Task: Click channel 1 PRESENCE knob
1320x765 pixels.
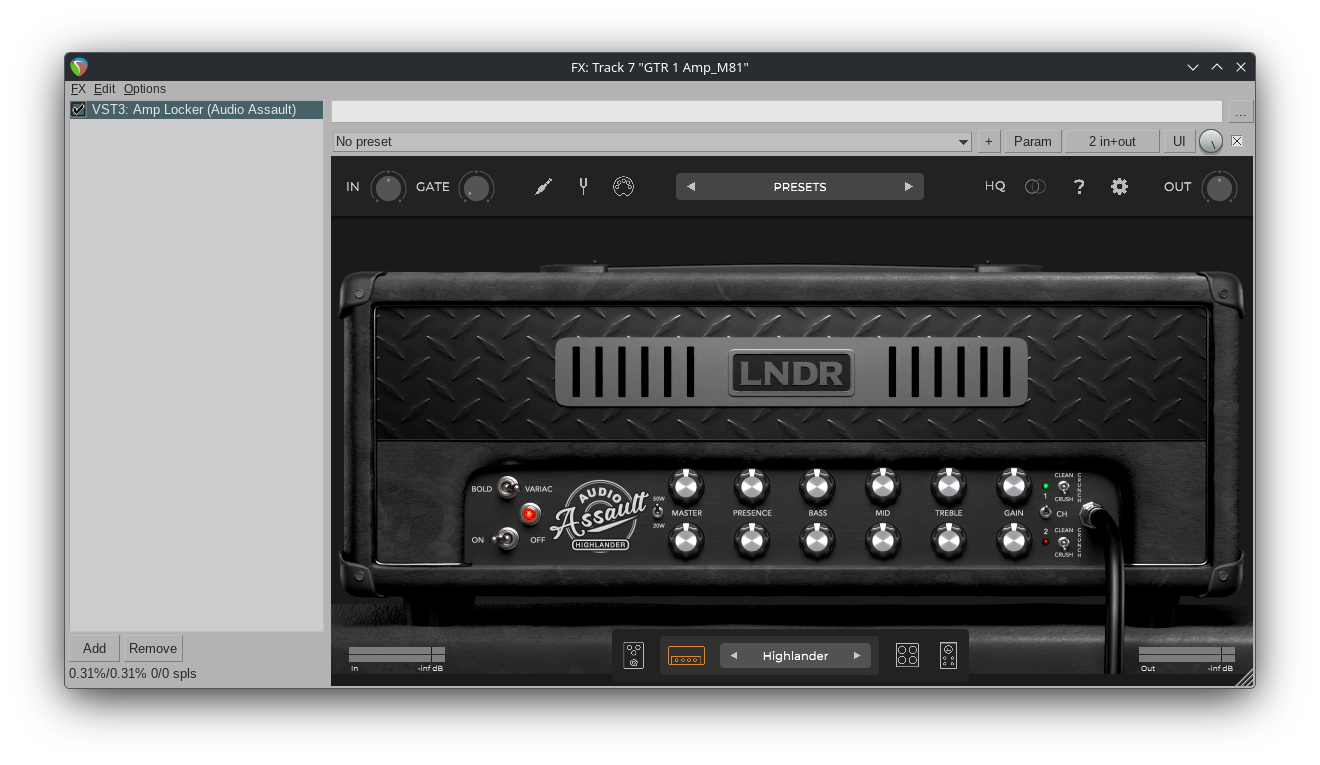Action: pos(751,486)
